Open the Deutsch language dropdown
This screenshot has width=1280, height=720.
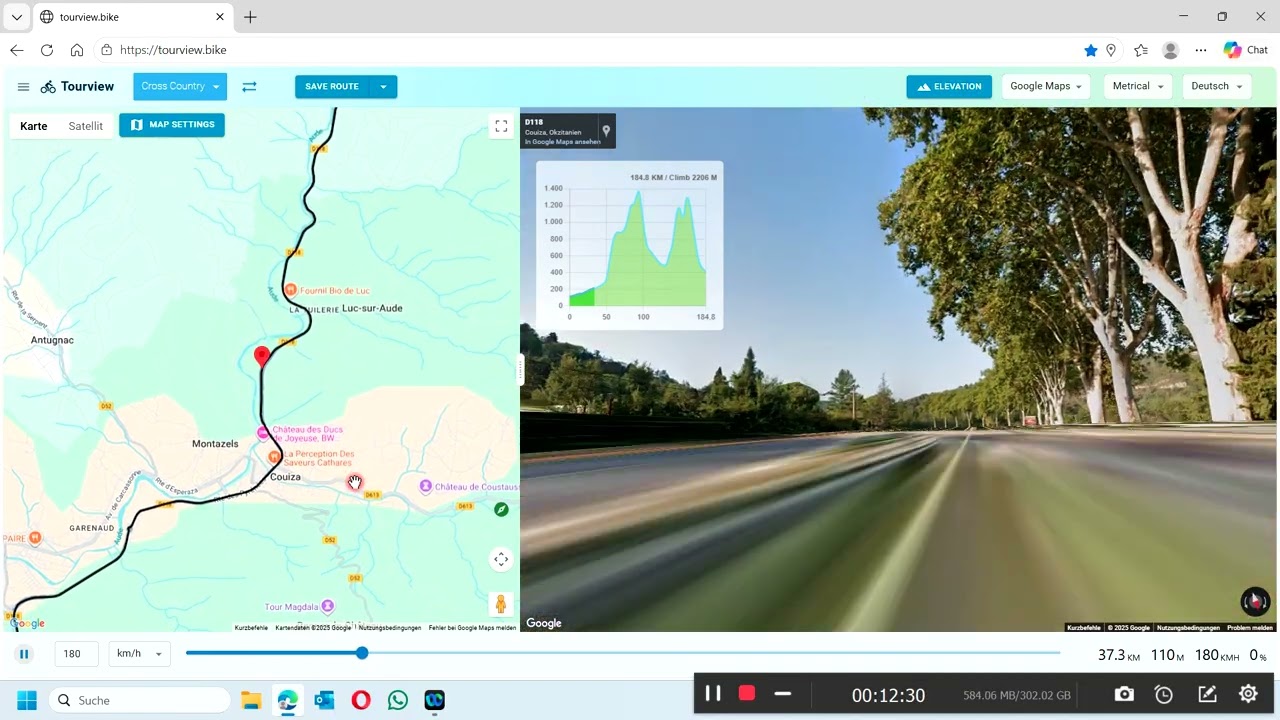(1217, 87)
